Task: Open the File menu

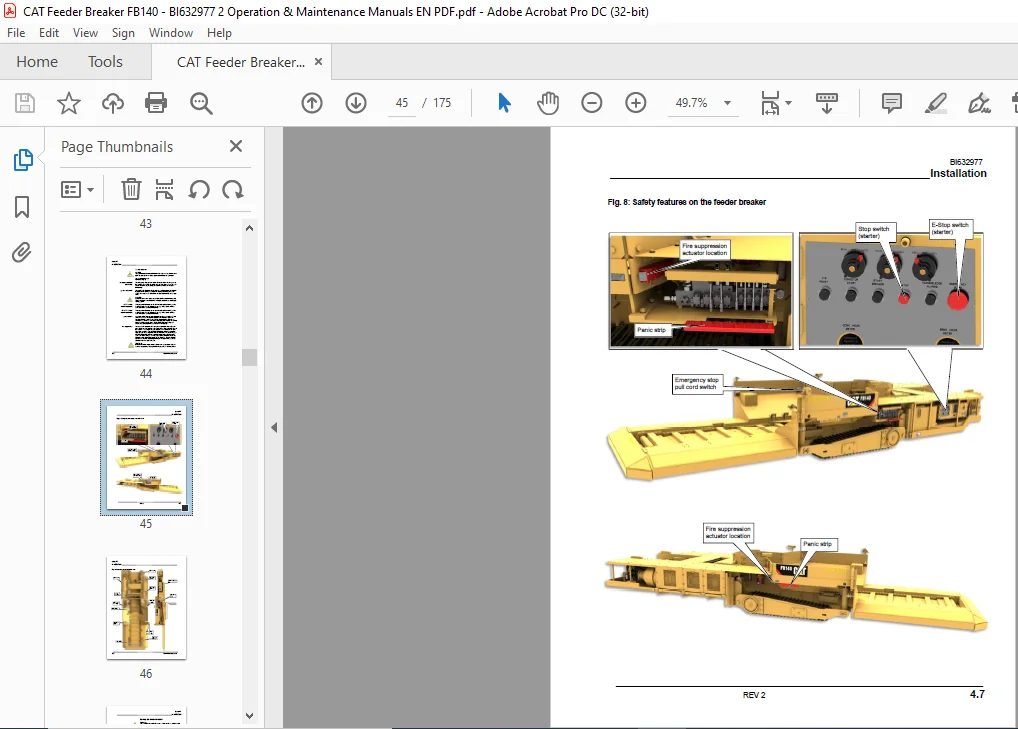Action: [x=16, y=32]
